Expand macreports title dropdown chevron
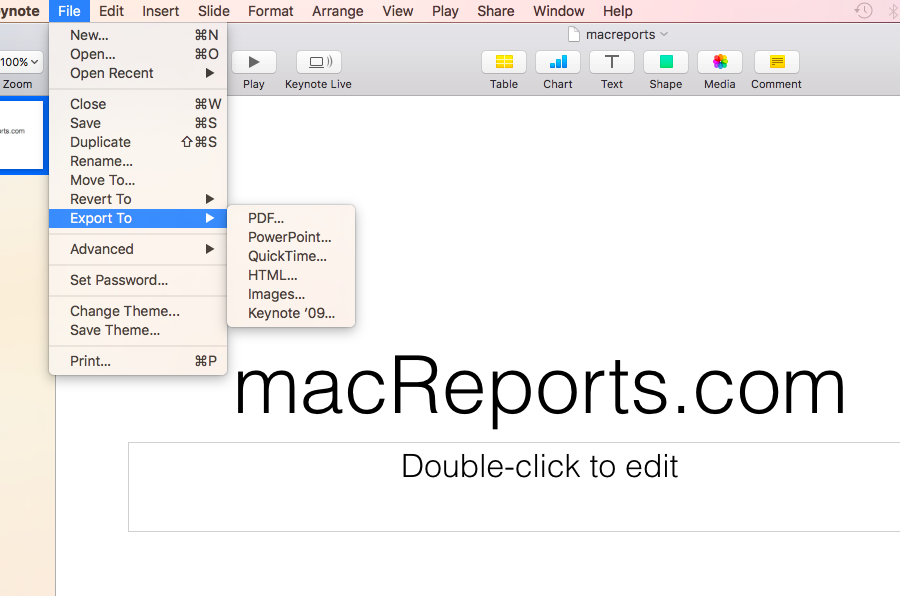900x596 pixels. click(664, 34)
